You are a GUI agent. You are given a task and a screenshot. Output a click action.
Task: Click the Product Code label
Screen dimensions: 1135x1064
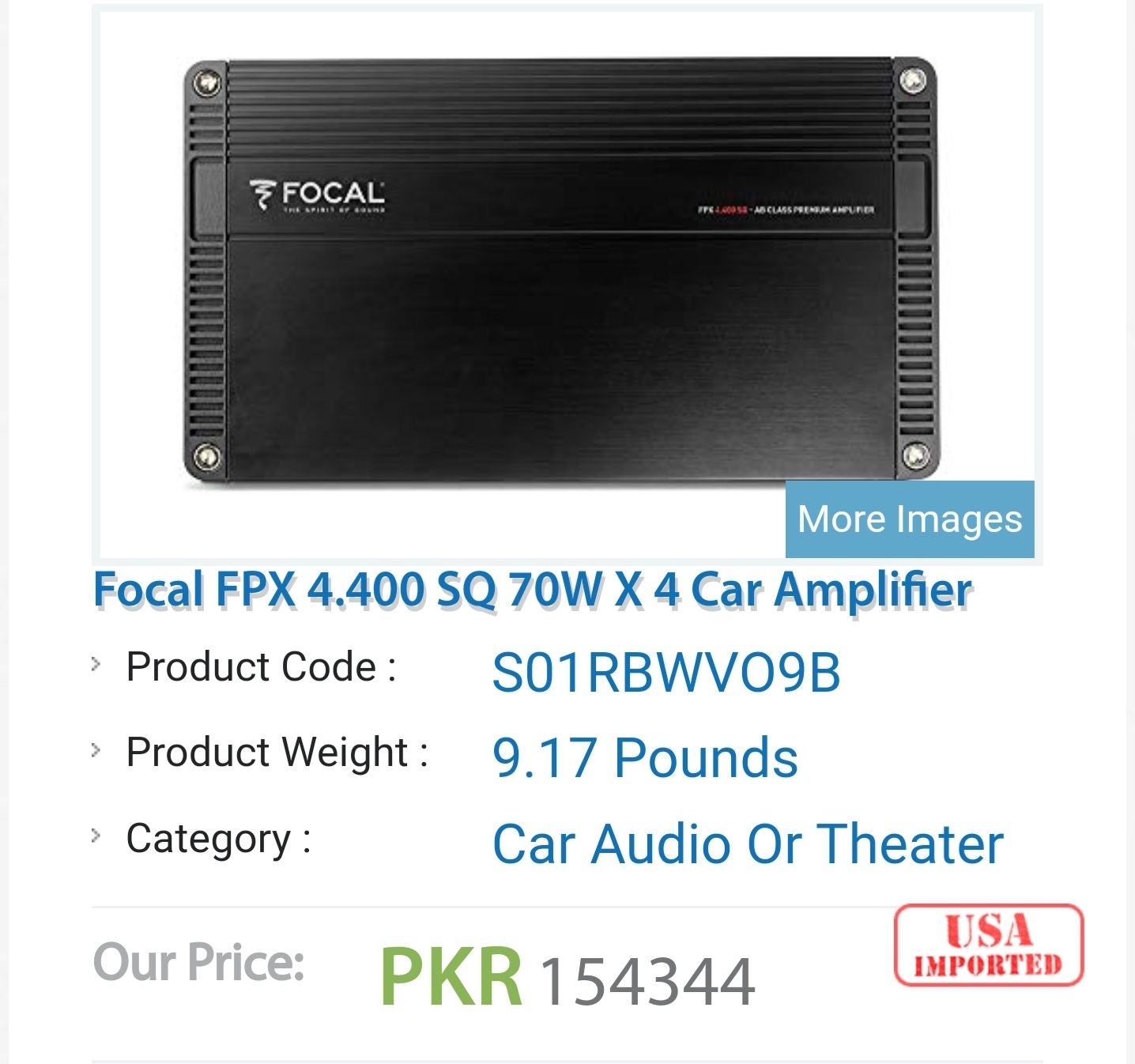[x=261, y=666]
